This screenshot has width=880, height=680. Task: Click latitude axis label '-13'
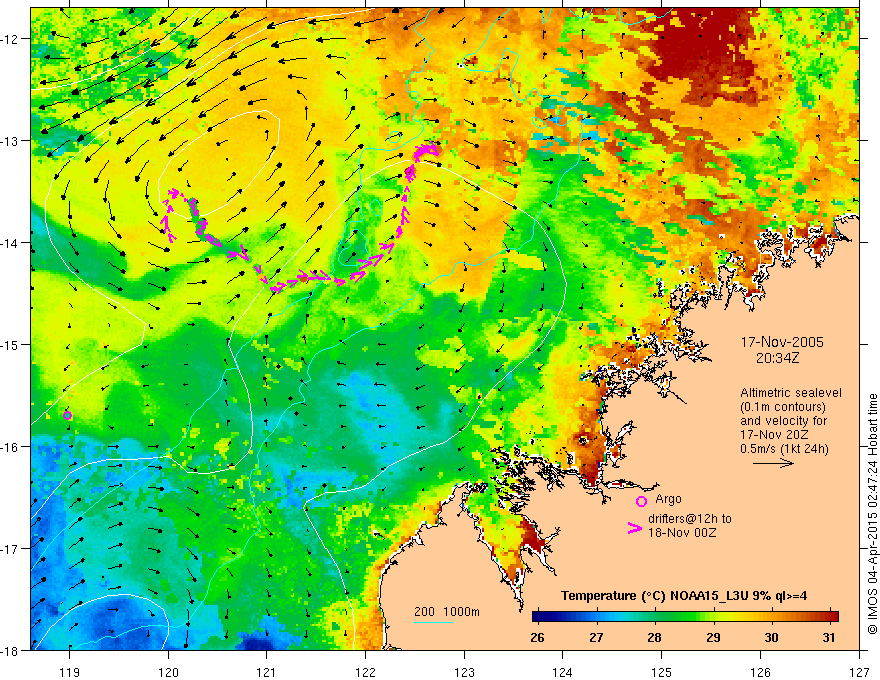click(10, 141)
